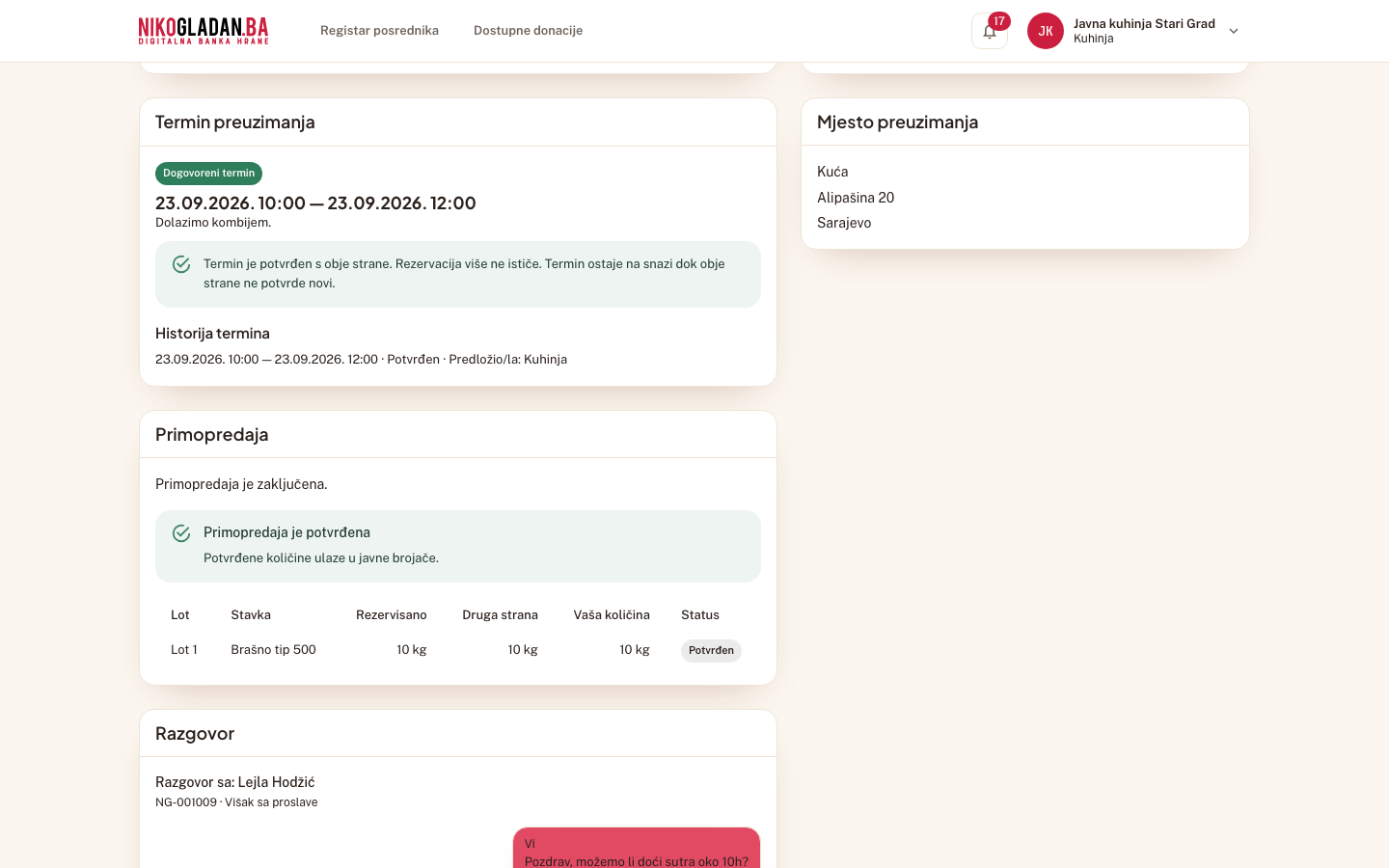
Task: Click the Termin preuzimanja heading
Action: coord(235,122)
